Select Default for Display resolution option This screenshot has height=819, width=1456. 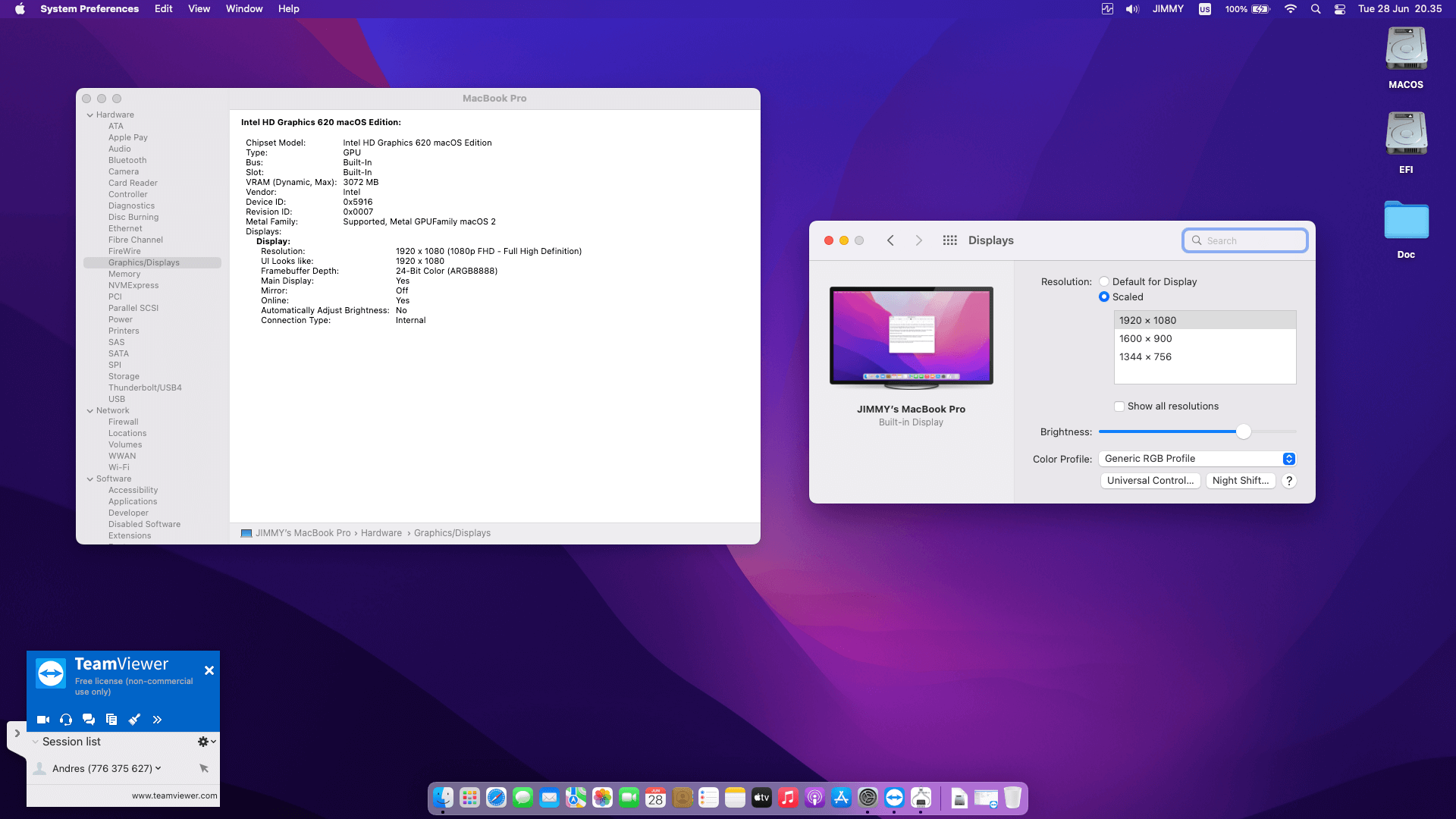tap(1104, 282)
